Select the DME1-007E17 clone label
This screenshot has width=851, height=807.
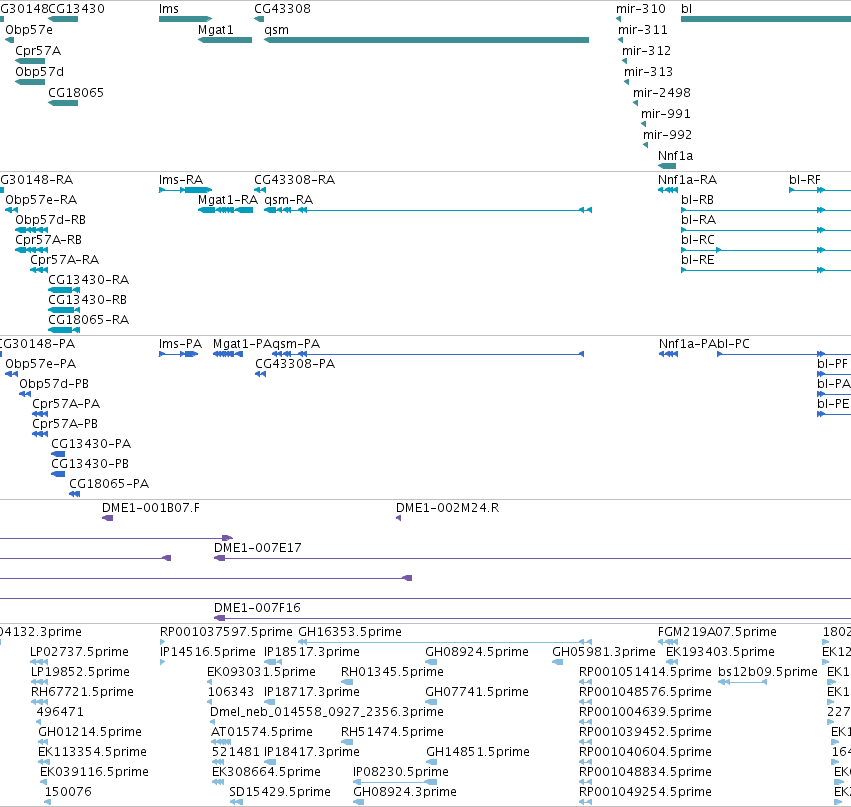(257, 548)
